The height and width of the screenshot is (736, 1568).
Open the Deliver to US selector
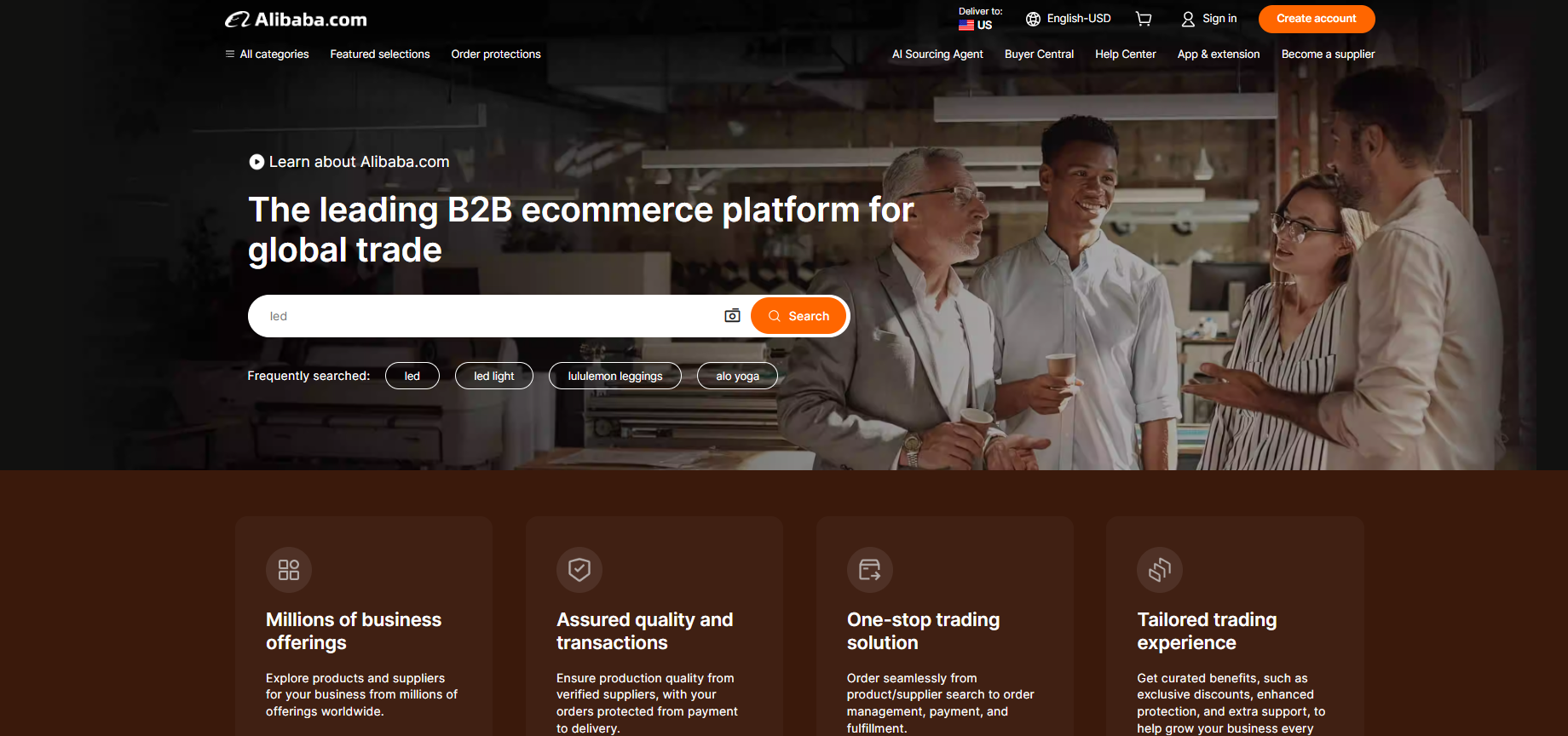click(980, 19)
